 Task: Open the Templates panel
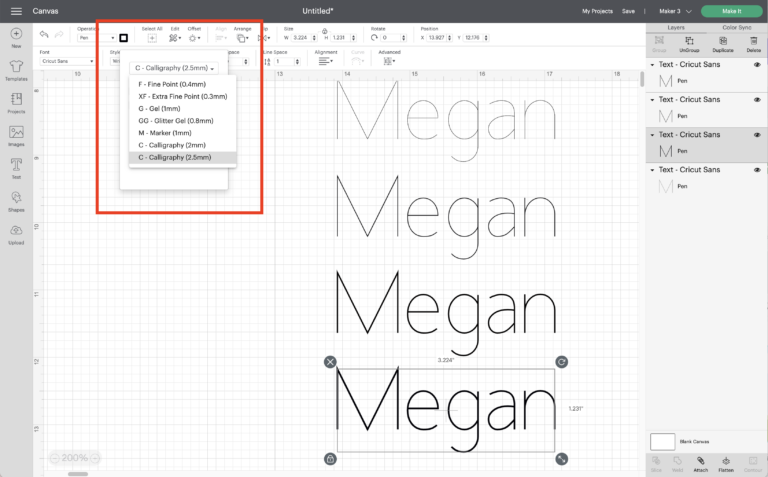pos(16,69)
